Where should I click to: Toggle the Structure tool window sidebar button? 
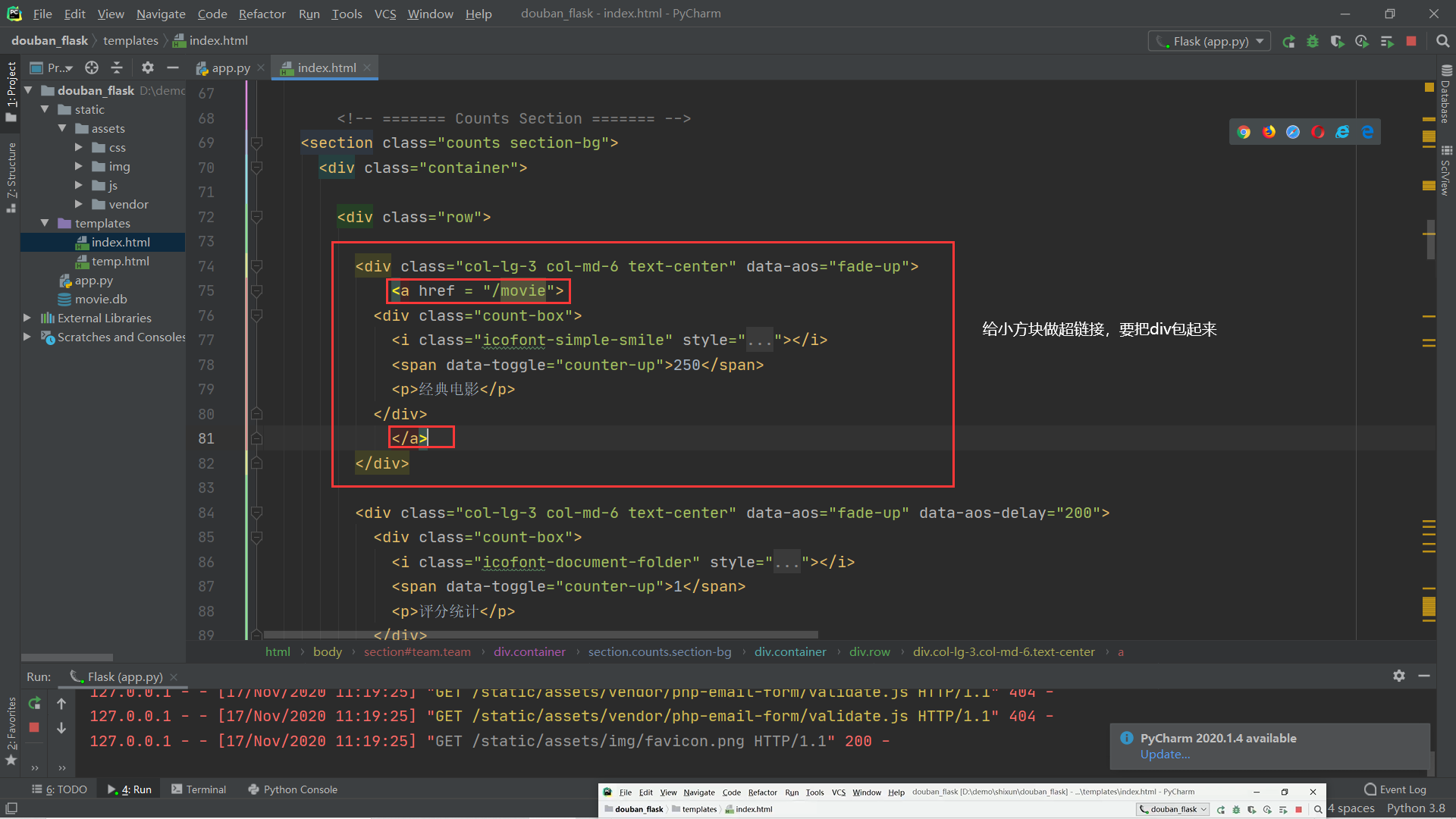click(11, 176)
